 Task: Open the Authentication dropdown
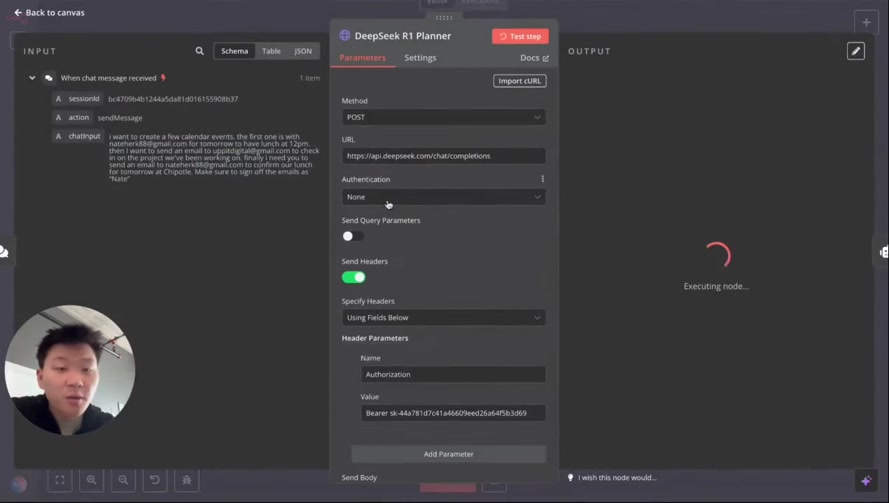443,197
